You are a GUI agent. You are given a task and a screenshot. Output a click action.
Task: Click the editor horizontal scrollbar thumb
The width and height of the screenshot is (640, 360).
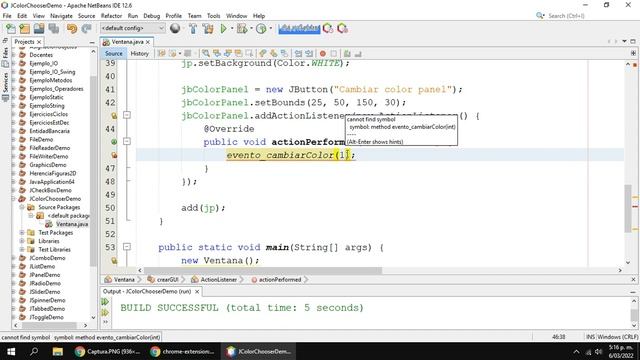[x=263, y=270]
